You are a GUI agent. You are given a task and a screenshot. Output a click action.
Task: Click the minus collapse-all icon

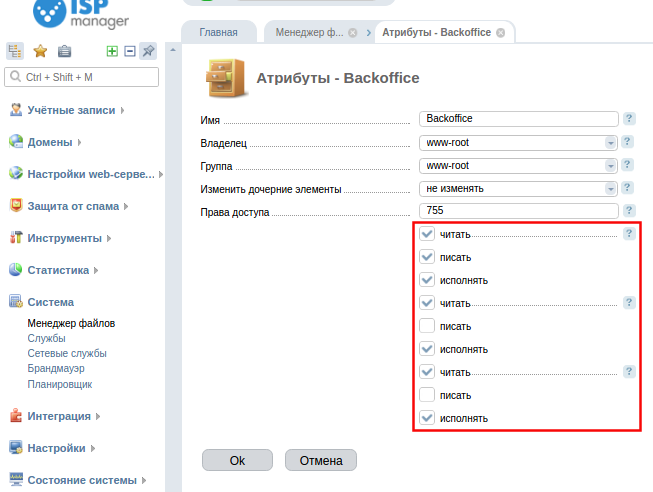pos(129,51)
